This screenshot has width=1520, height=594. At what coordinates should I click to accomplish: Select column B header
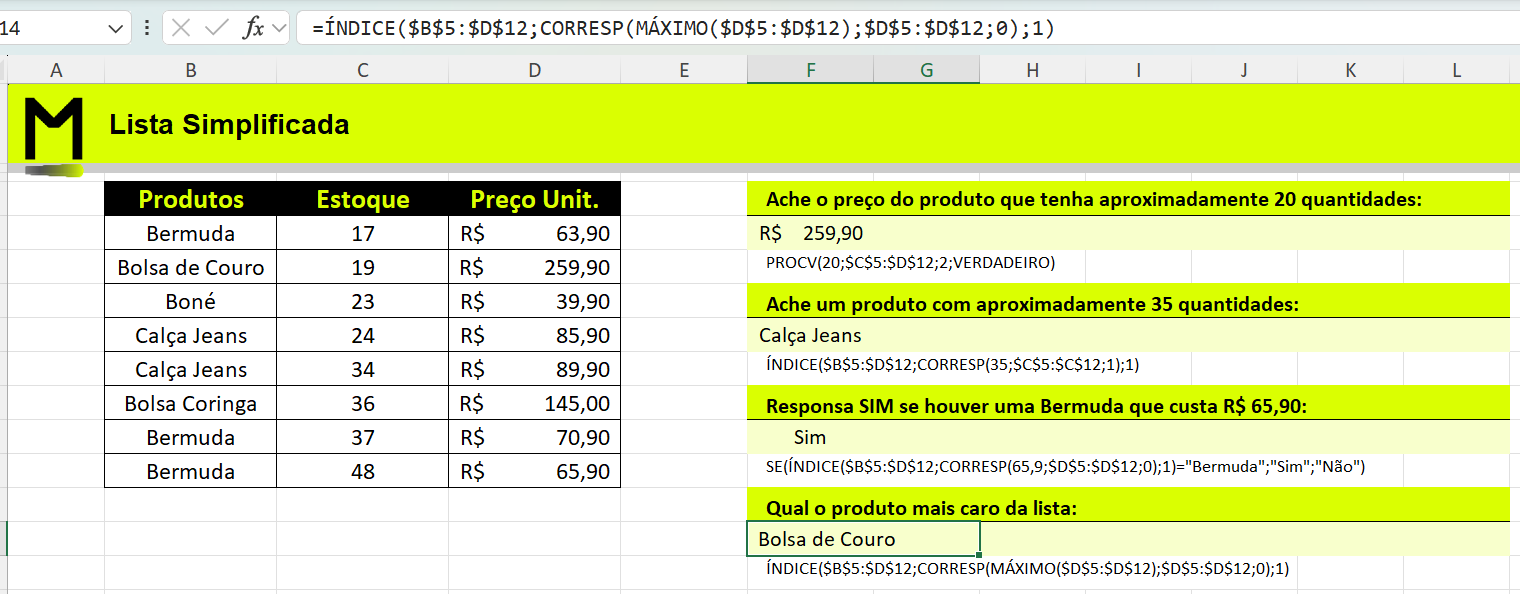tap(190, 70)
